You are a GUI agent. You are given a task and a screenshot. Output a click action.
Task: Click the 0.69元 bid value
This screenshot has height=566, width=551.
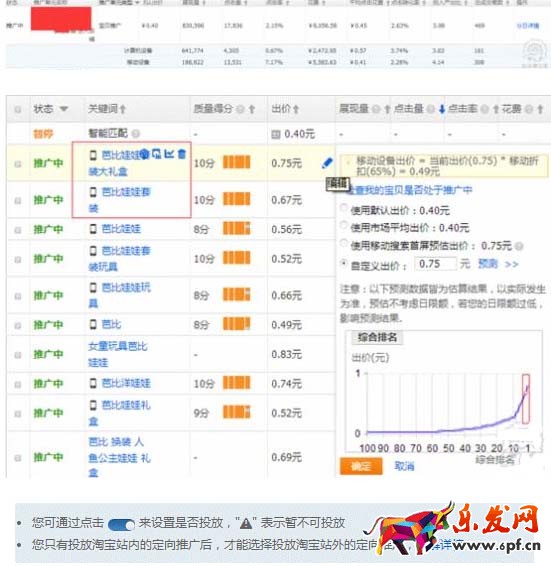coord(286,457)
